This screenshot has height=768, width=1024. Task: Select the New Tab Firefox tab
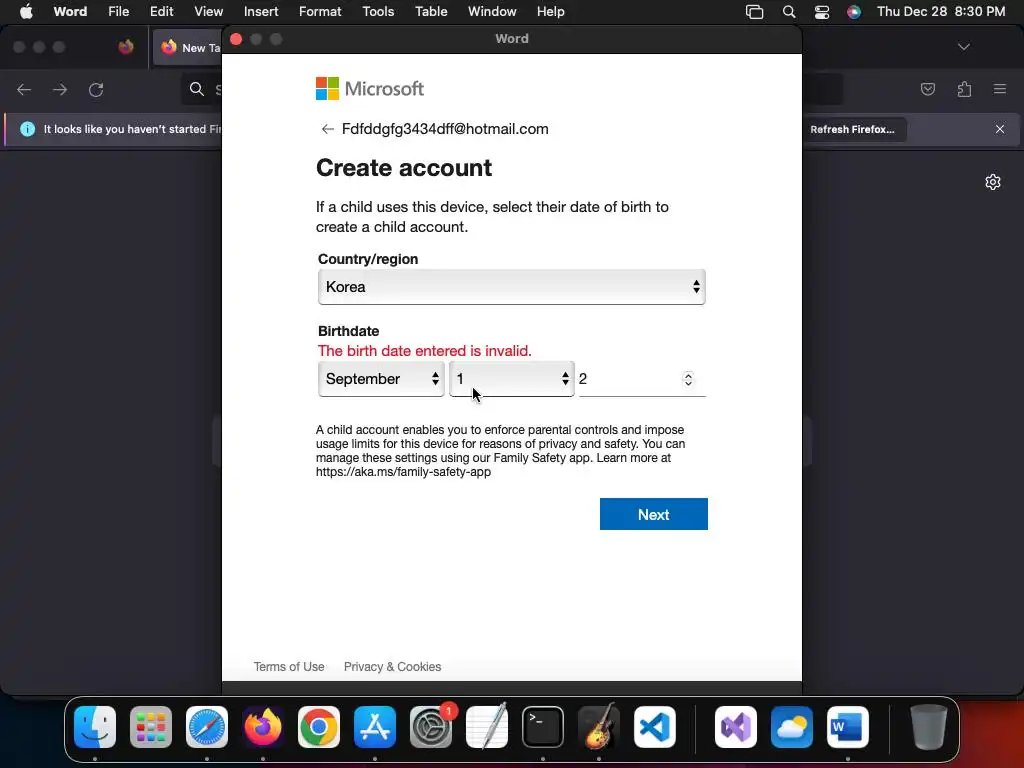(x=188, y=48)
